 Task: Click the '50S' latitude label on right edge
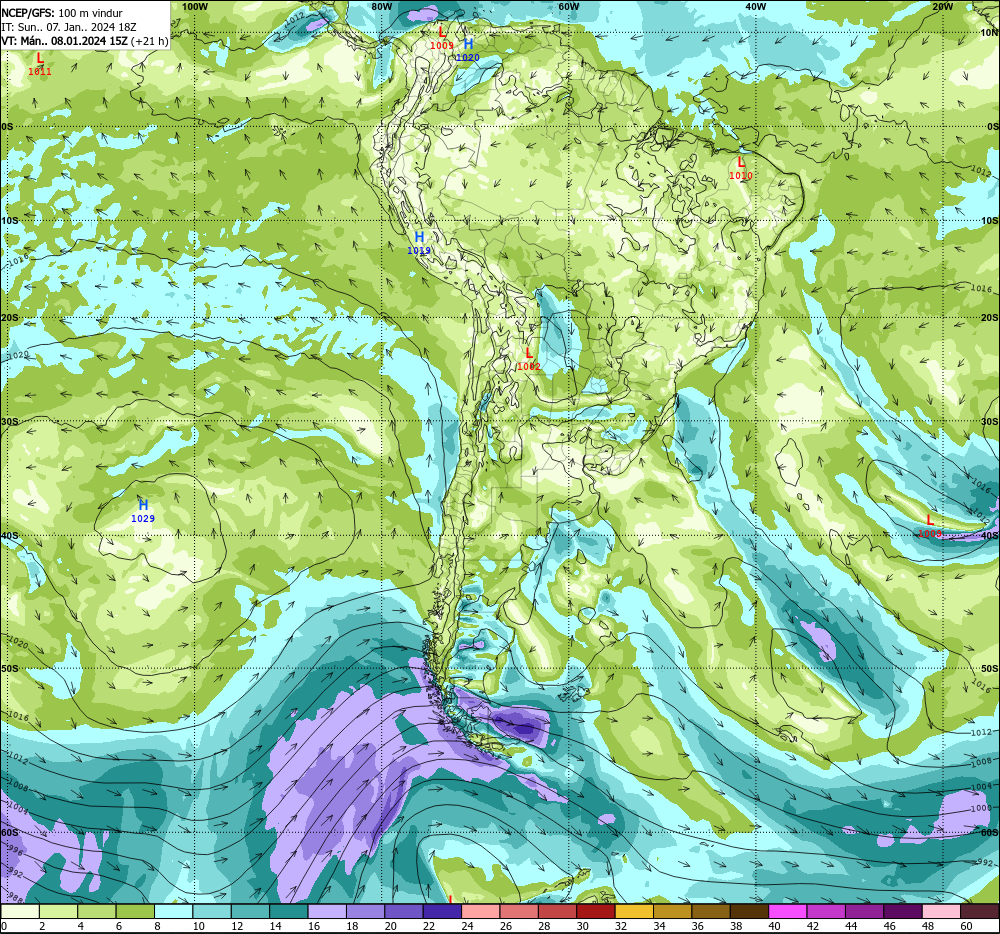(x=990, y=669)
